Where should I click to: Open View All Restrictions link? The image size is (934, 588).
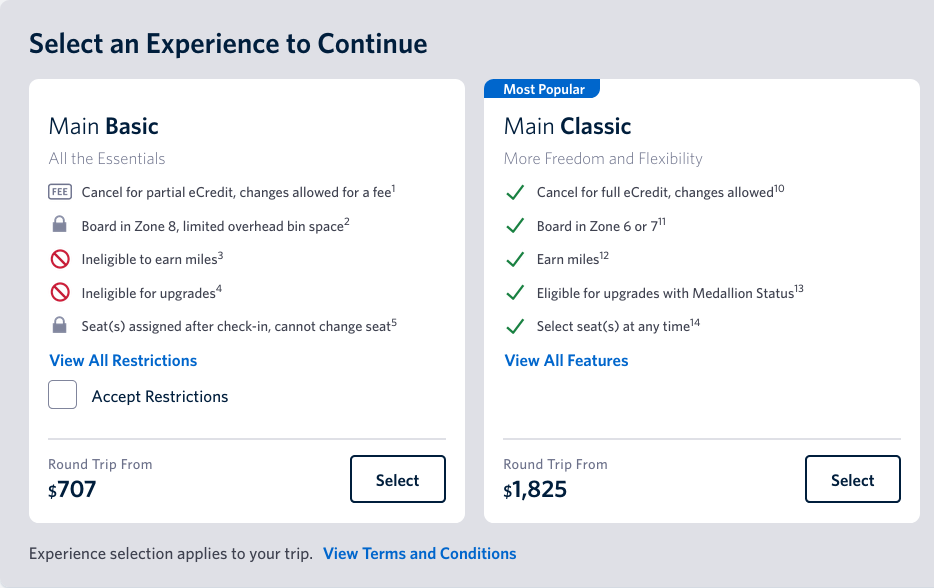point(123,360)
